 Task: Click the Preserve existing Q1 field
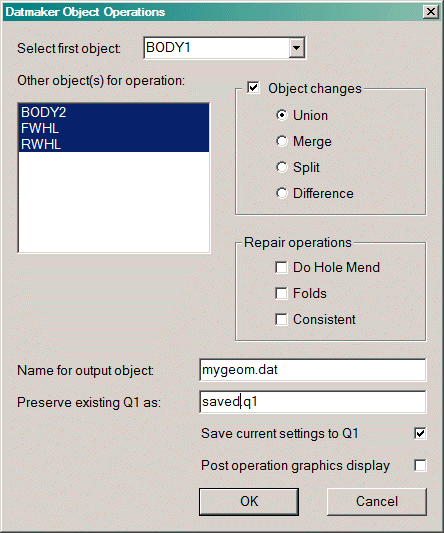tap(312, 402)
